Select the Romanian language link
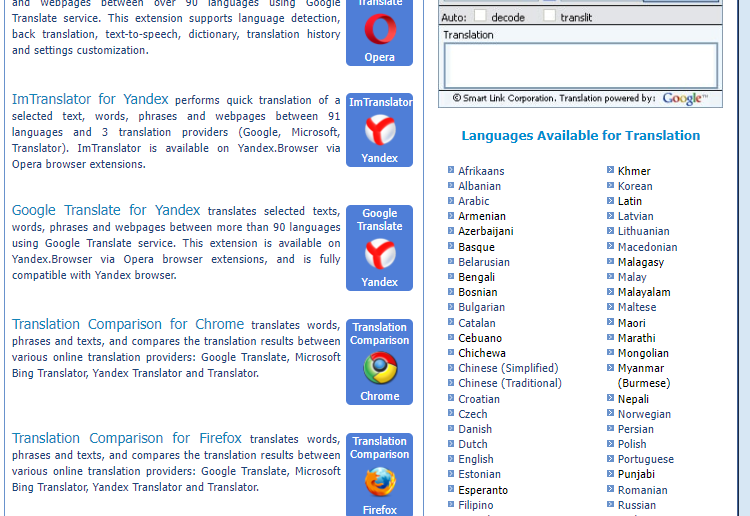 (642, 490)
